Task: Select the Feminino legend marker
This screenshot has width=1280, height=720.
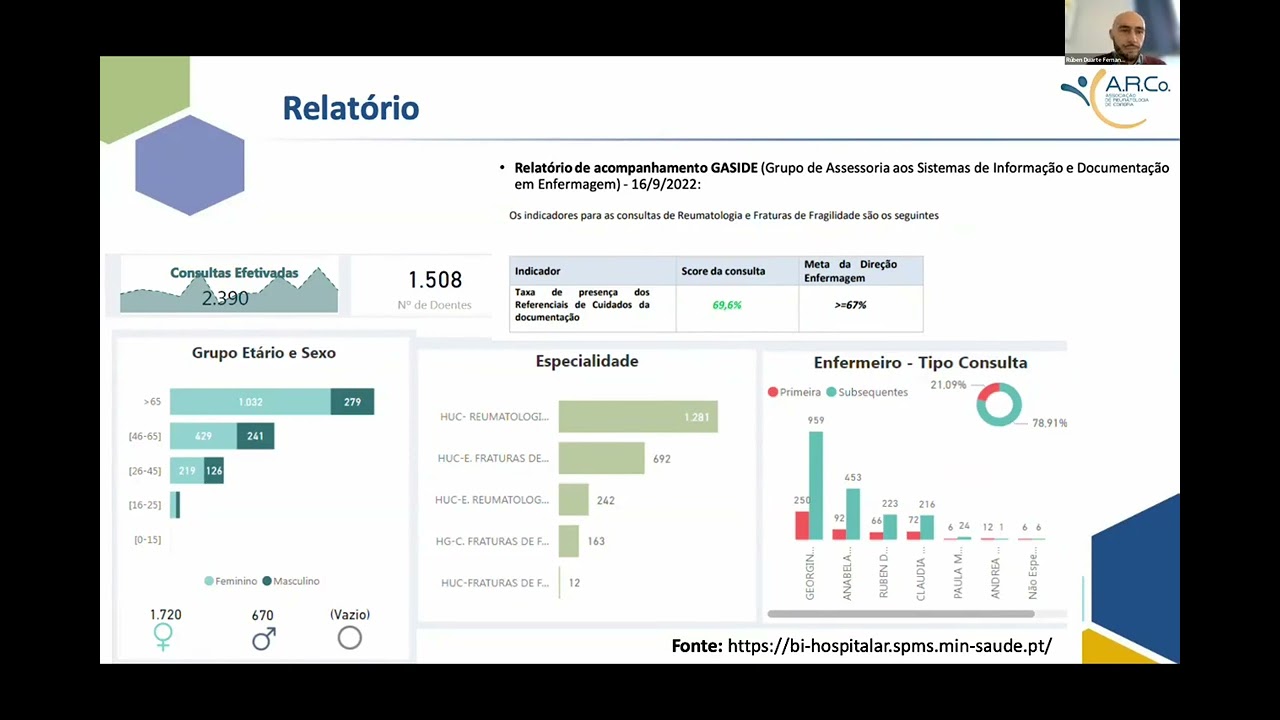Action: (209, 581)
